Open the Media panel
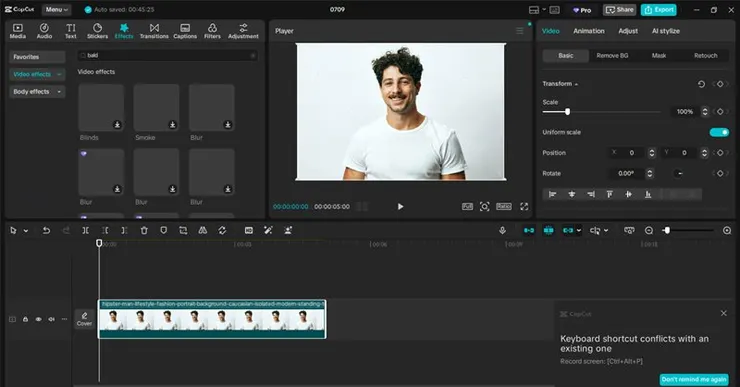Viewport: 740px width, 387px height. click(17, 31)
